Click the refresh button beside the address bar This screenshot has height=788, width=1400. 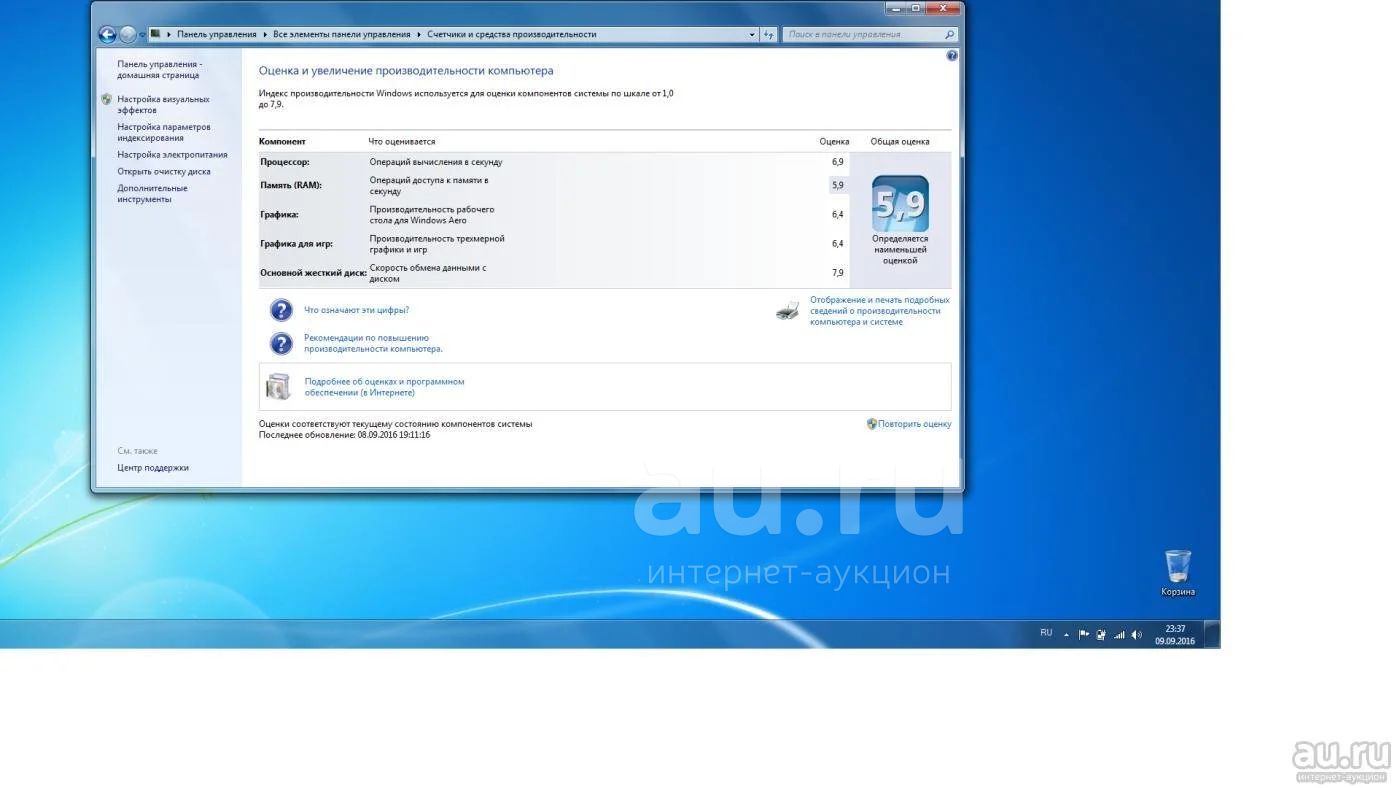coord(769,35)
